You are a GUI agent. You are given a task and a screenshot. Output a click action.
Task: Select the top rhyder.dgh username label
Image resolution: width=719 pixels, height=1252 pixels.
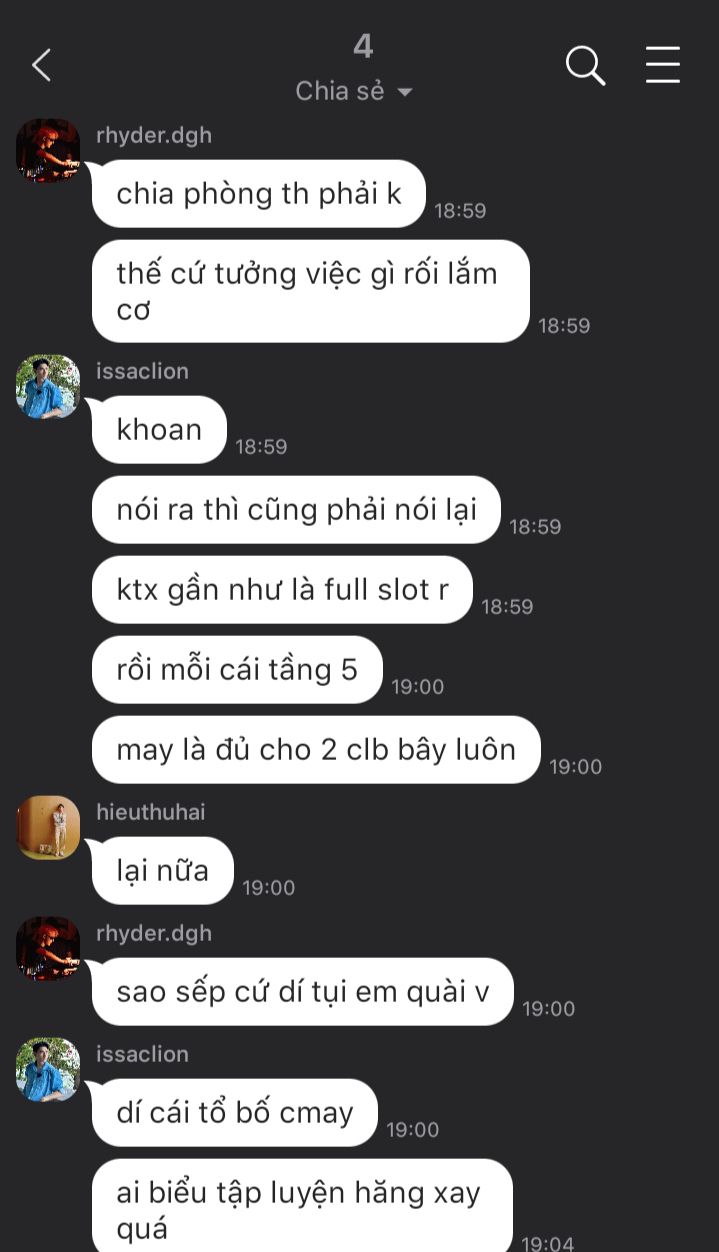[154, 135]
